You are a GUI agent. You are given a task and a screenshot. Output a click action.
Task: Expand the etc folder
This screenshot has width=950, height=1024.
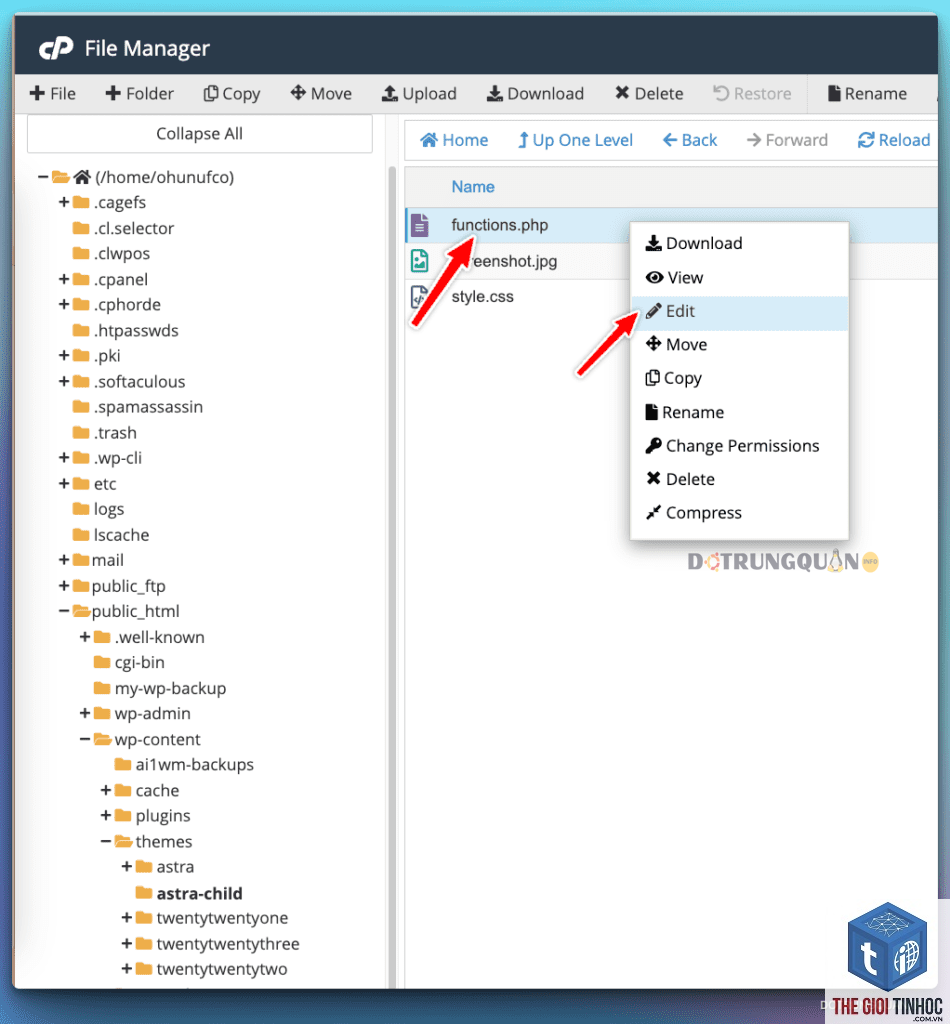click(64, 484)
